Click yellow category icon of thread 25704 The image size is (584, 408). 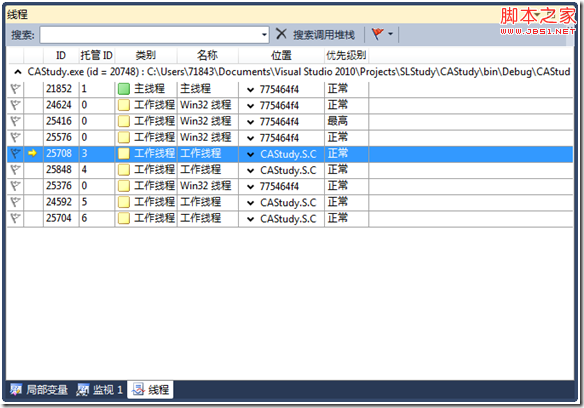124,218
